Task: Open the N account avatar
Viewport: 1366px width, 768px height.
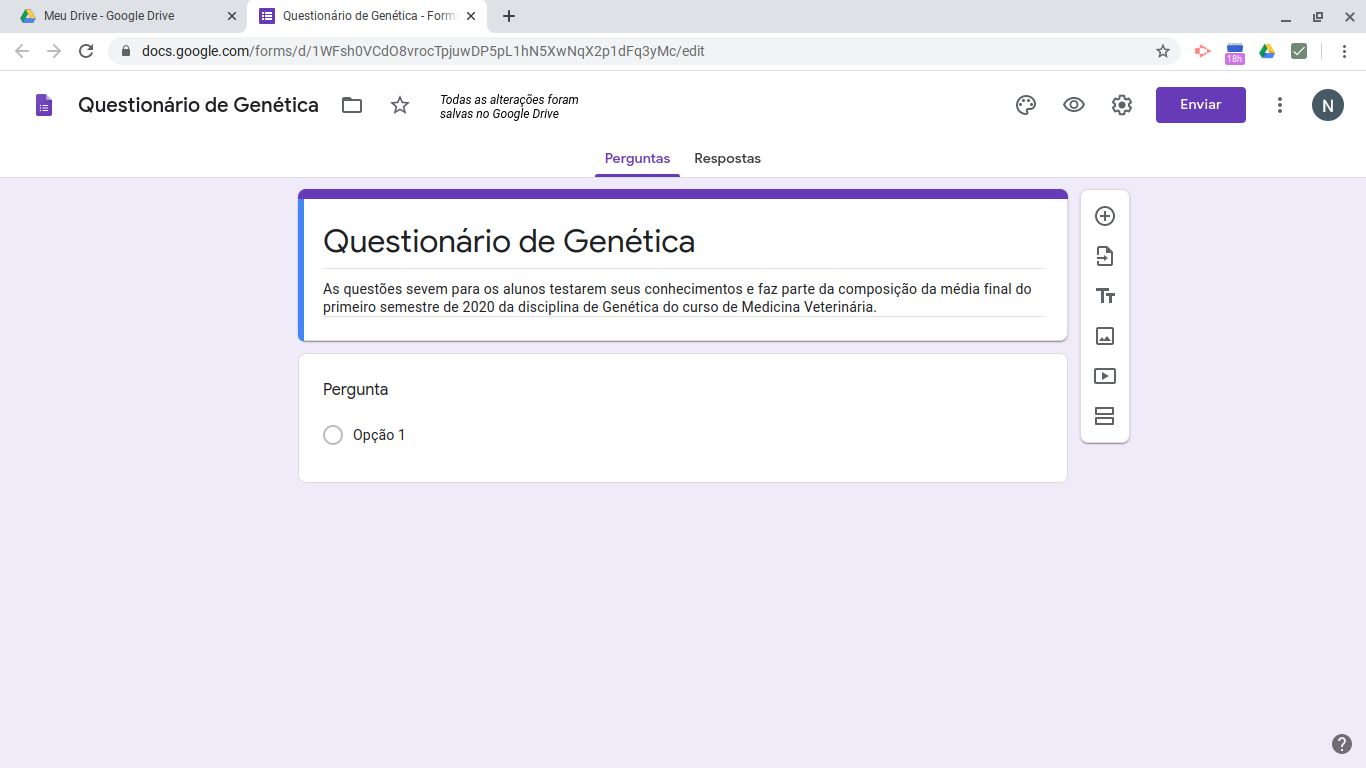Action: [x=1328, y=105]
